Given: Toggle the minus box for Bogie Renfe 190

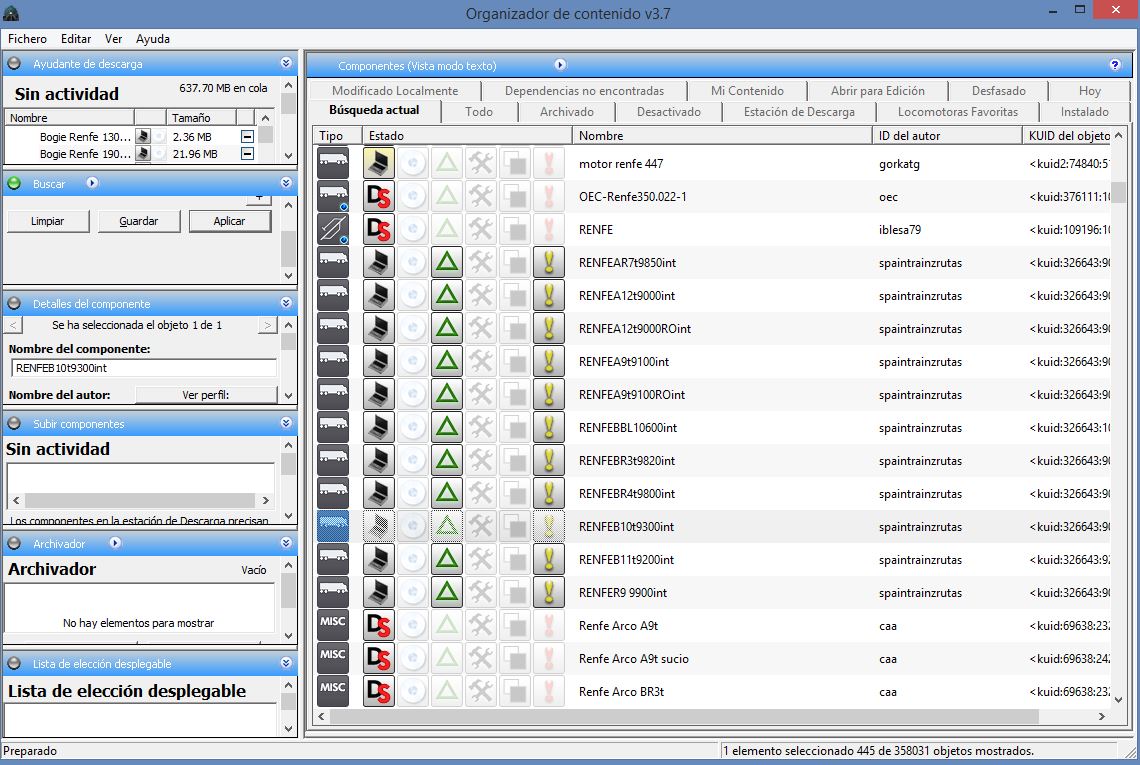Looking at the screenshot, I should click(247, 154).
